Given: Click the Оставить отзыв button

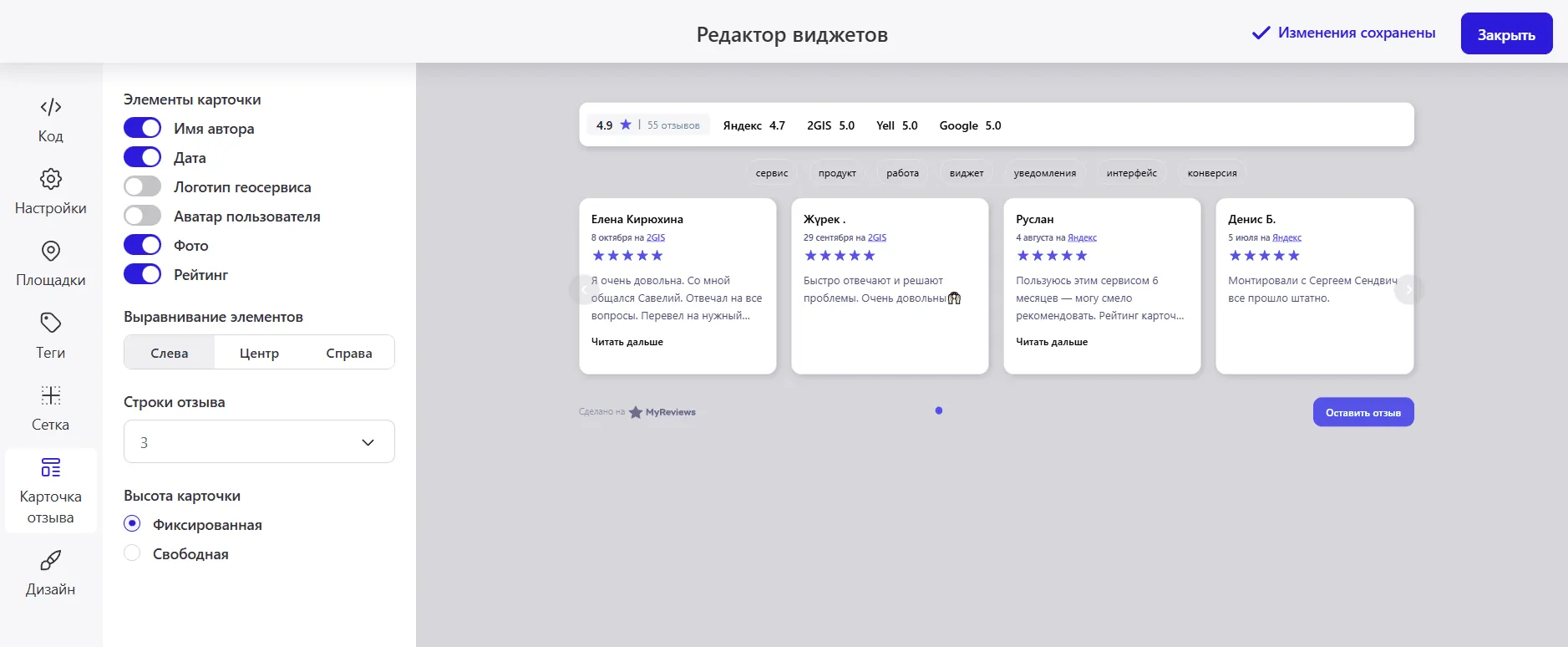Looking at the screenshot, I should (1362, 412).
